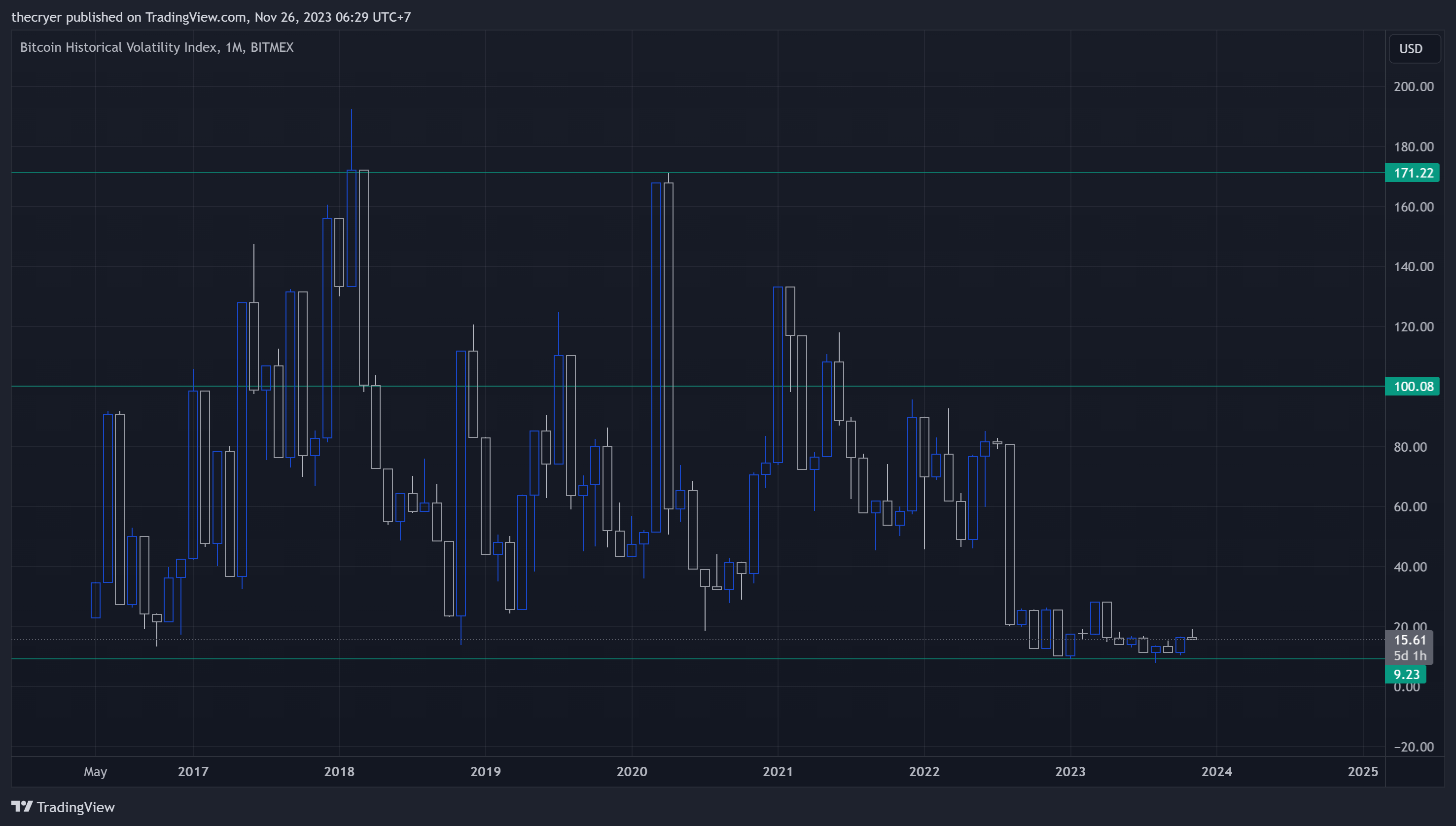Select the 9.23 price label
The image size is (1456, 826).
coord(1406,675)
